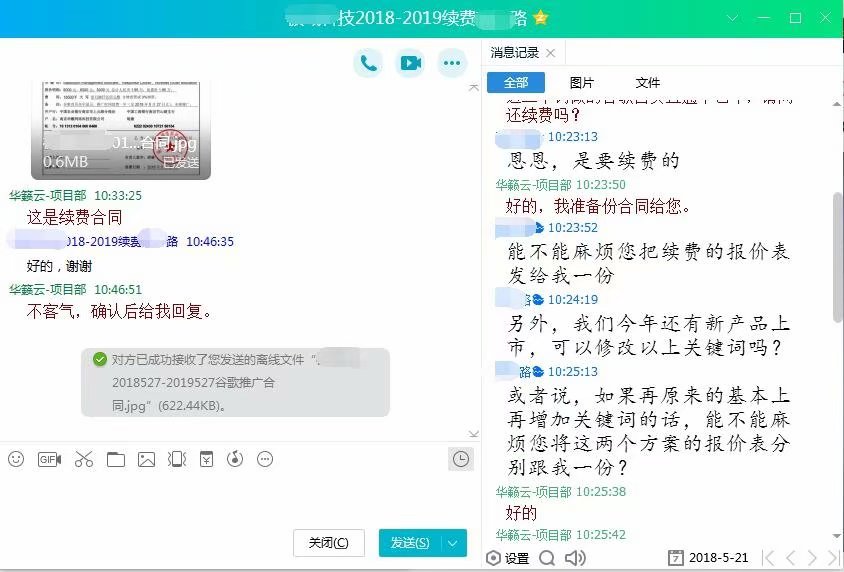
Task: Click the speaker icon in message record footer
Action: point(575,558)
